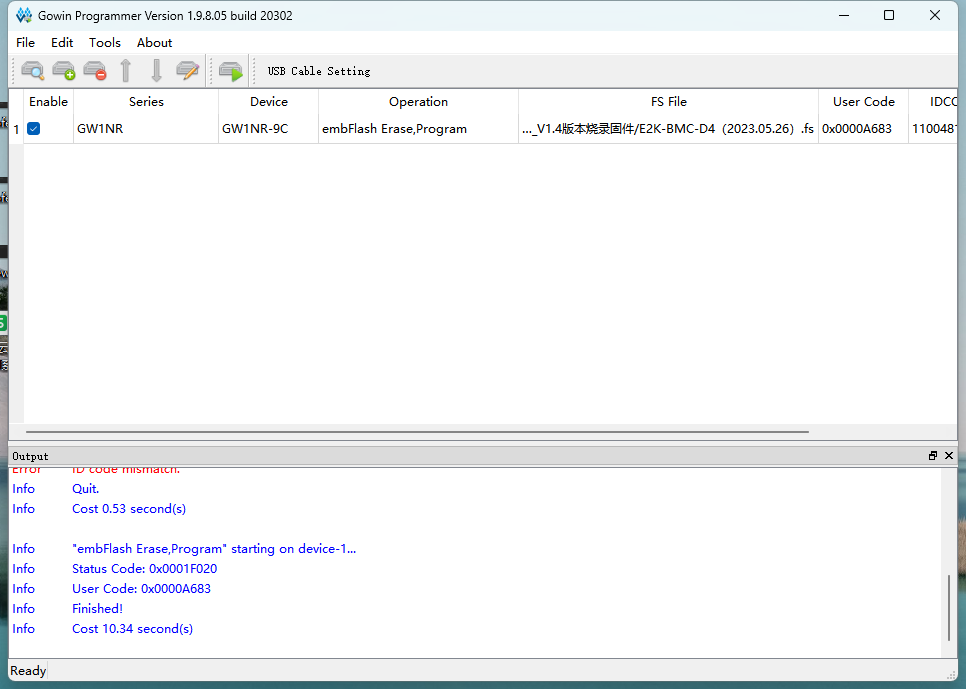Close the Gowin Programmer window

point(935,15)
